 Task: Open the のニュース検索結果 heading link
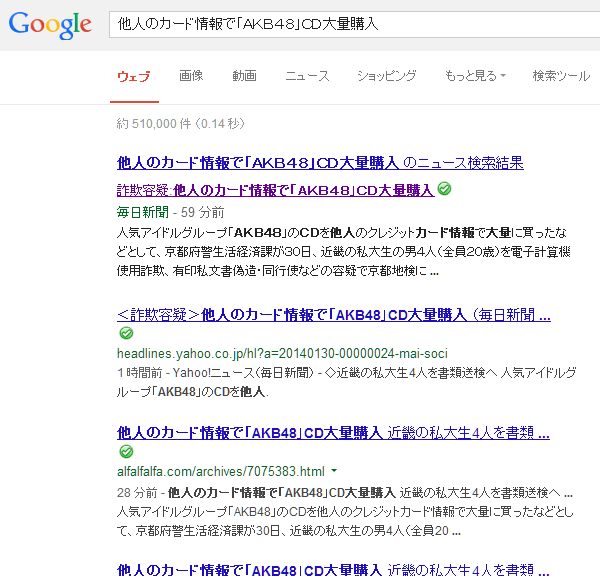(x=320, y=163)
